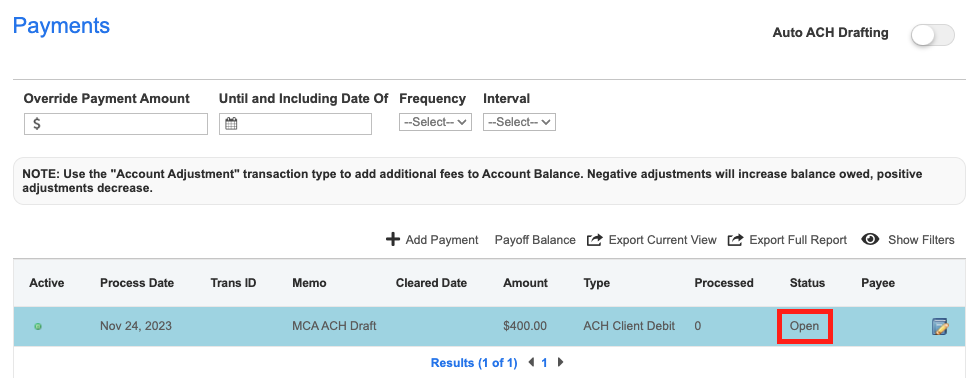Click the Export Full Report label
Screen dimensions: 975x378
tap(798, 240)
